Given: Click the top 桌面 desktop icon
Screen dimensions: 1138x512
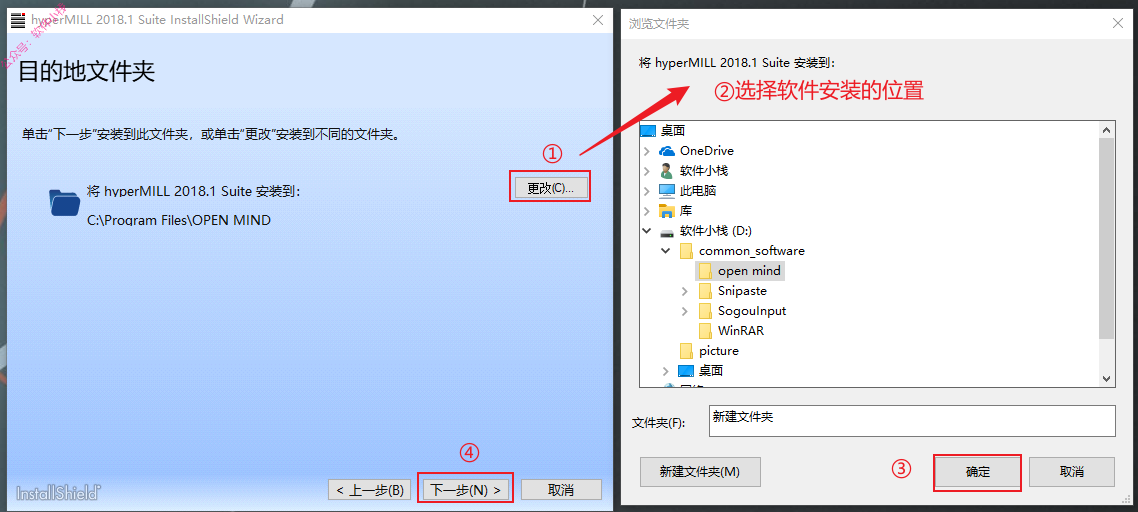Looking at the screenshot, I should [x=648, y=131].
